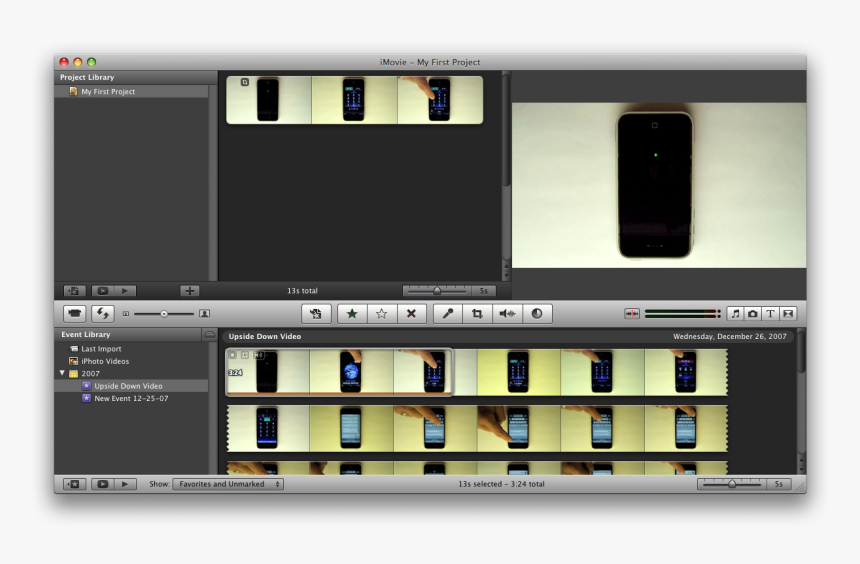Open the Photos browser camera icon
This screenshot has height=564, width=860.
(x=753, y=314)
